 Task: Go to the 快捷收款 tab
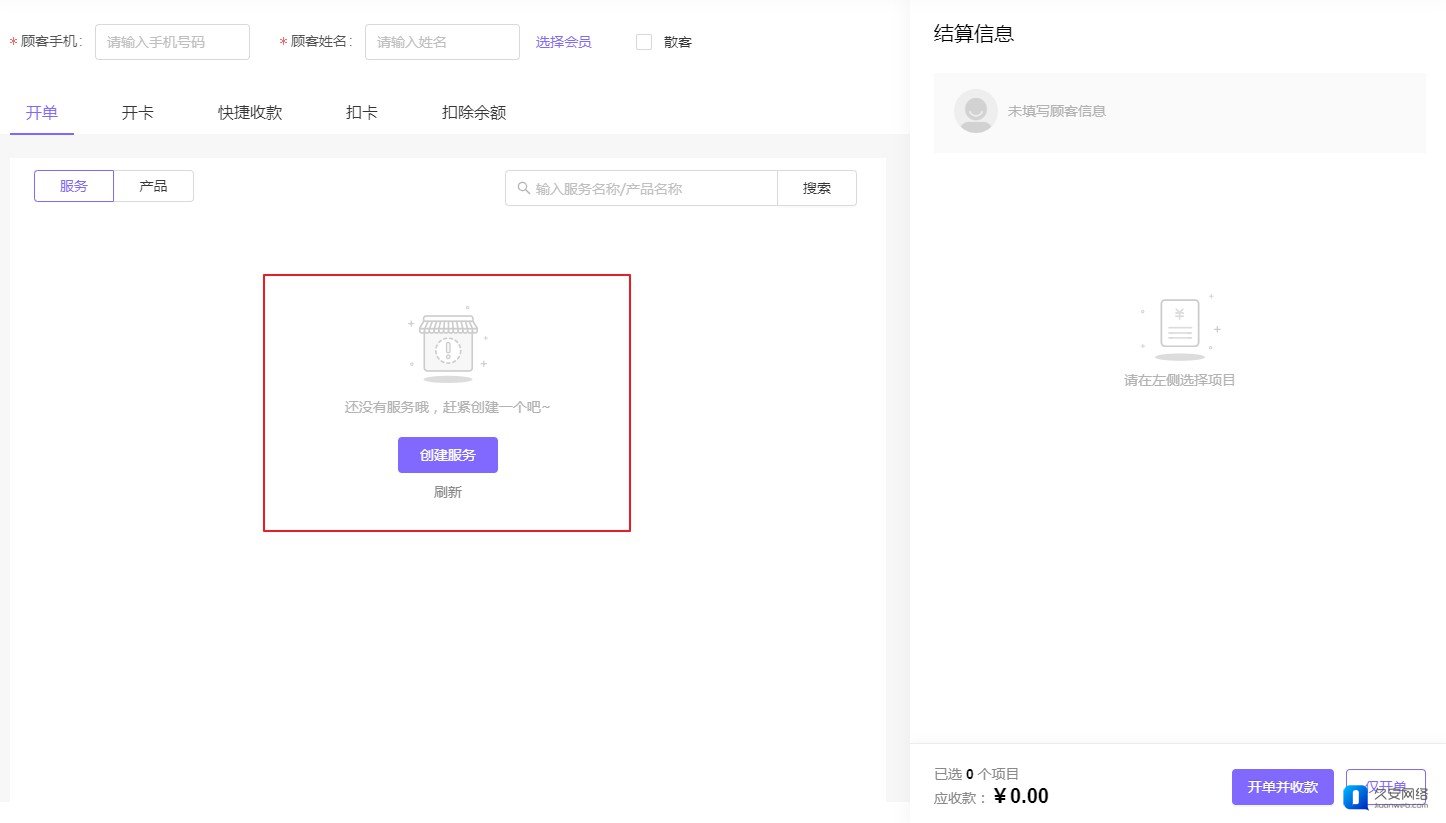[250, 113]
